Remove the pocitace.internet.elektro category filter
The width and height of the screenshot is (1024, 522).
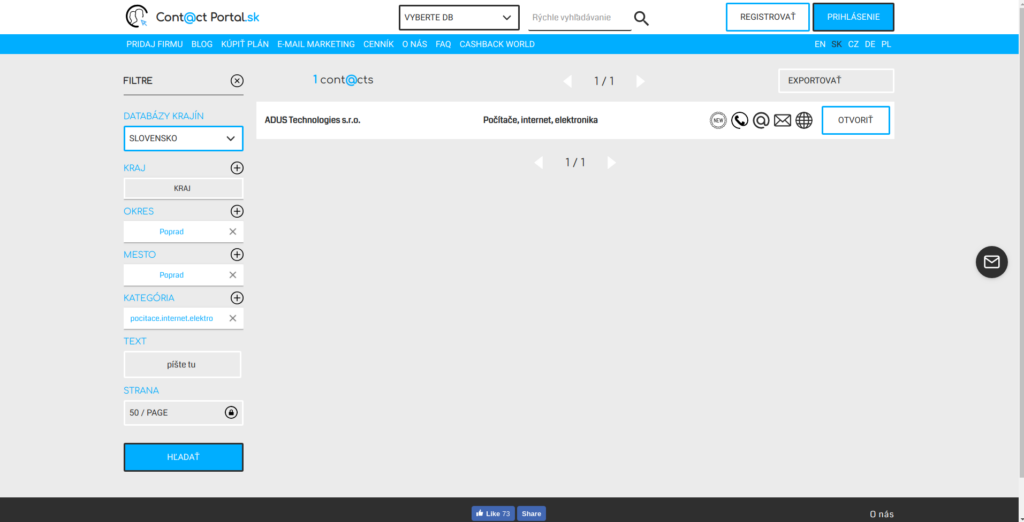pos(233,318)
